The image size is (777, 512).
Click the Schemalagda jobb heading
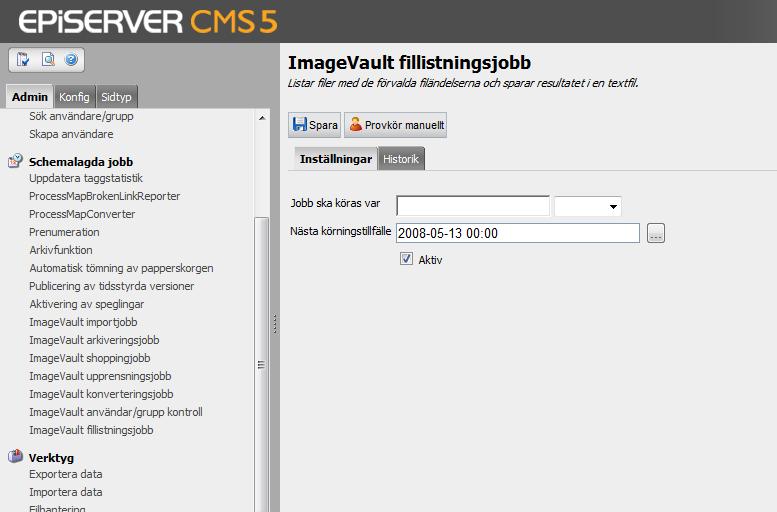click(81, 162)
